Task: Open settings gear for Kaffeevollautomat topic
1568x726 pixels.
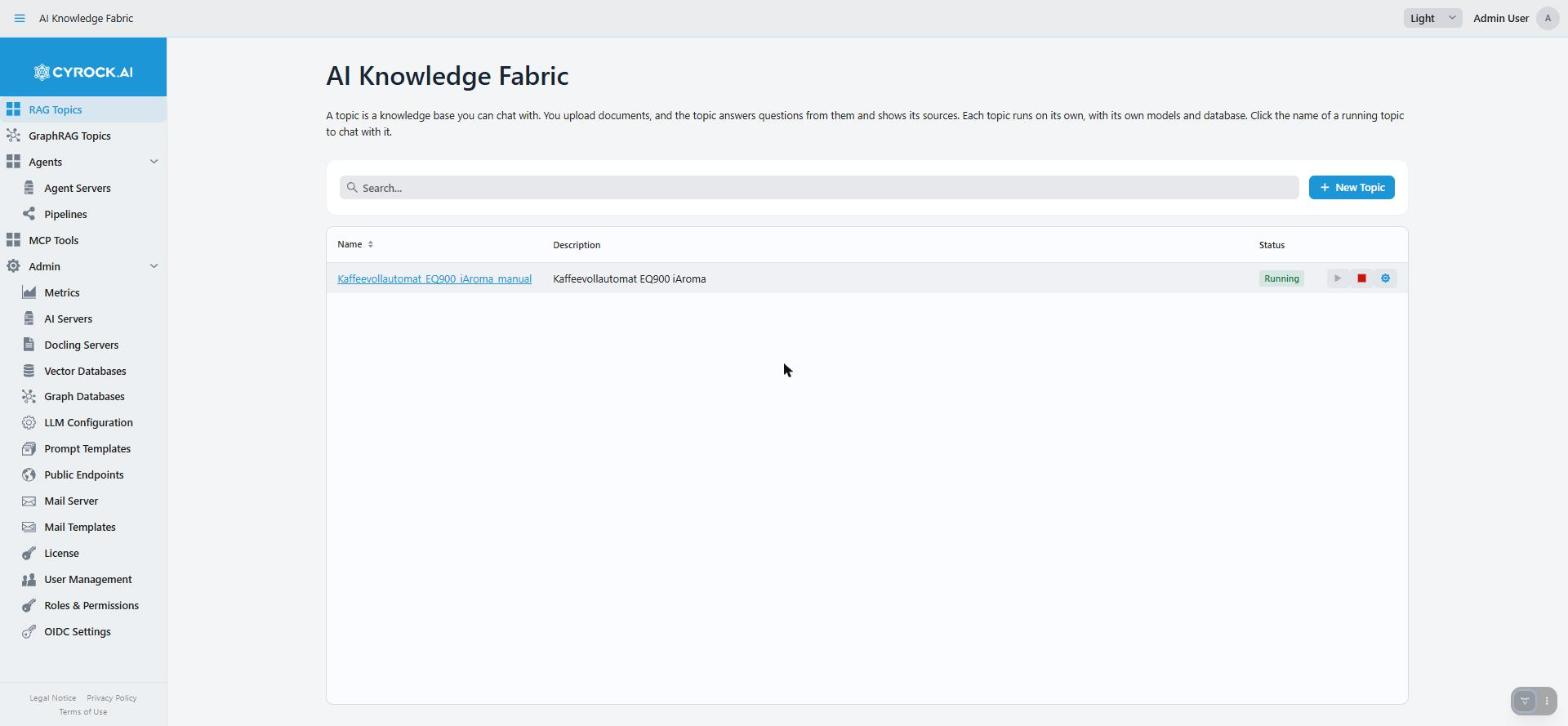Action: click(1385, 279)
